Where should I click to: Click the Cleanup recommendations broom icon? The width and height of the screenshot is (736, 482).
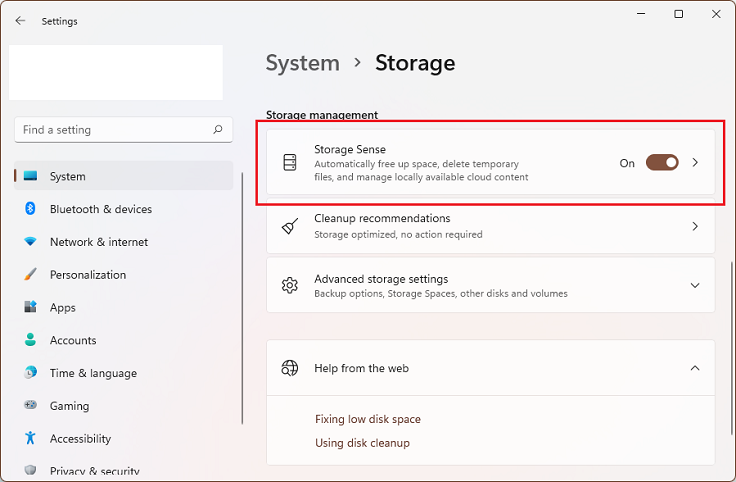[290, 226]
